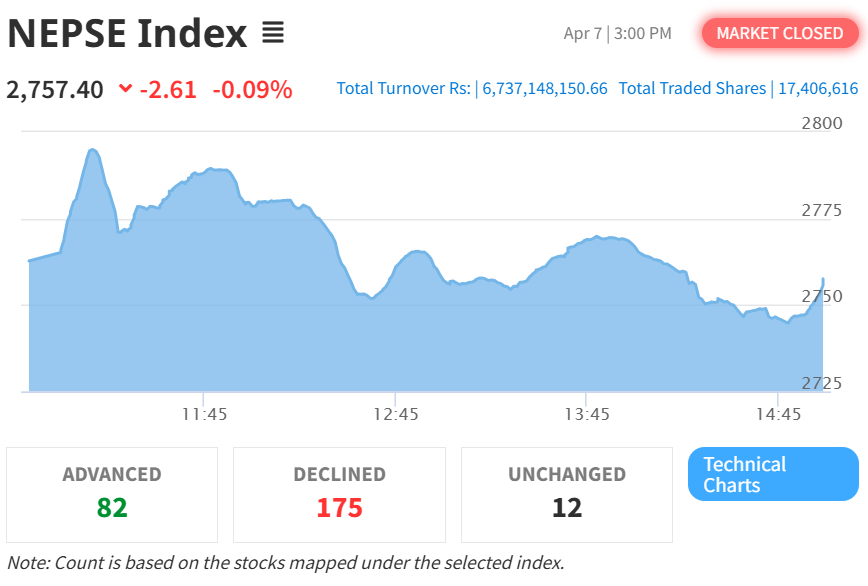
Task: Click the 11:45 time axis label
Action: pos(203,414)
